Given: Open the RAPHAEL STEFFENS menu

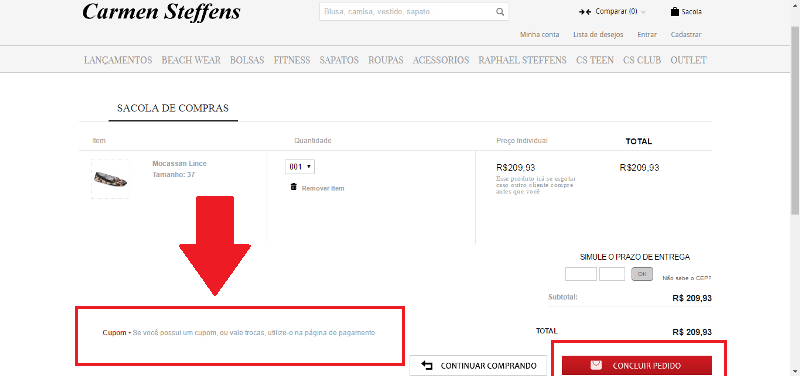Looking at the screenshot, I should [522, 60].
